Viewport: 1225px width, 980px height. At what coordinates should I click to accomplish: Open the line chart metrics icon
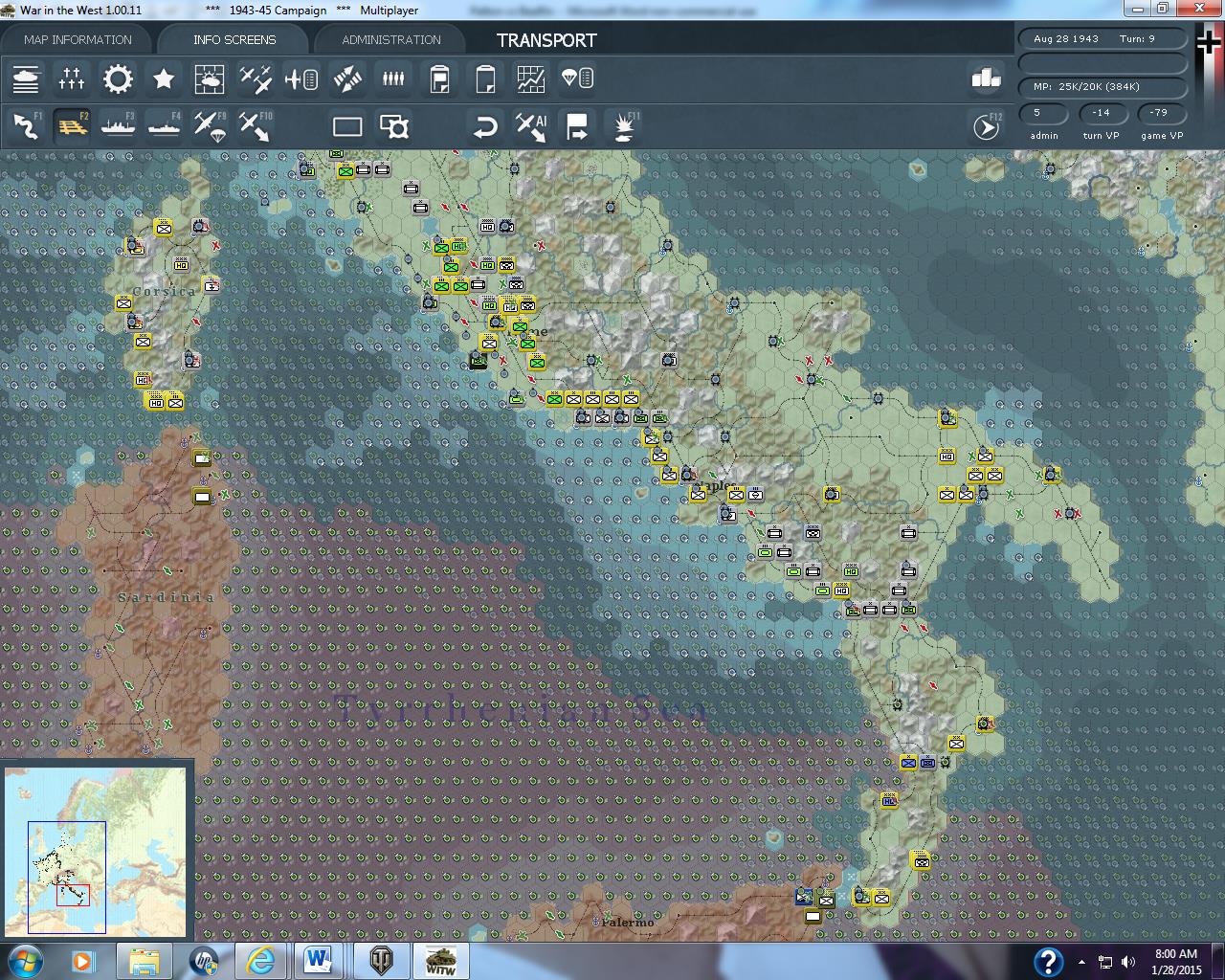point(531,78)
